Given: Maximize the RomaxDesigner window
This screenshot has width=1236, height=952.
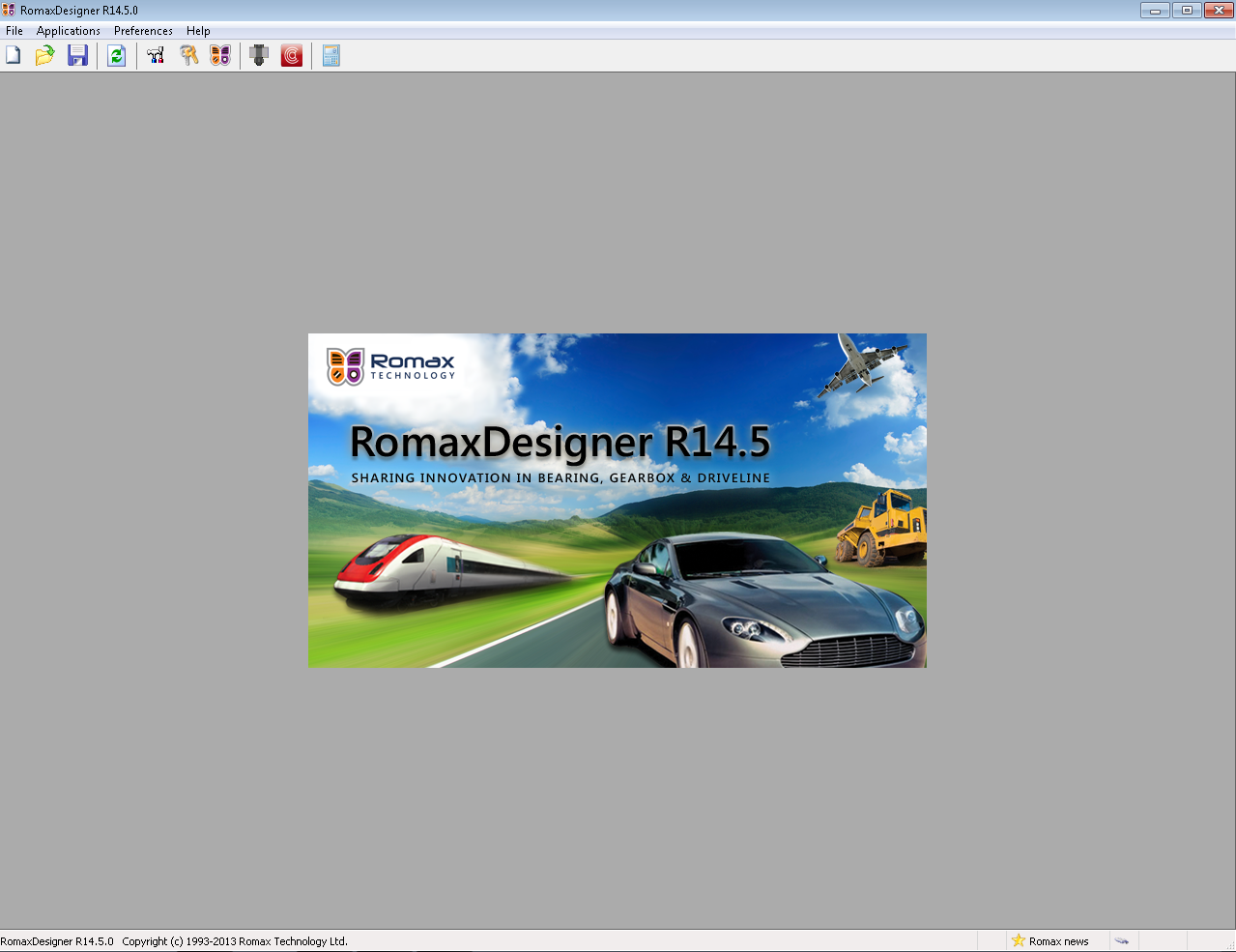Looking at the screenshot, I should tap(1187, 11).
